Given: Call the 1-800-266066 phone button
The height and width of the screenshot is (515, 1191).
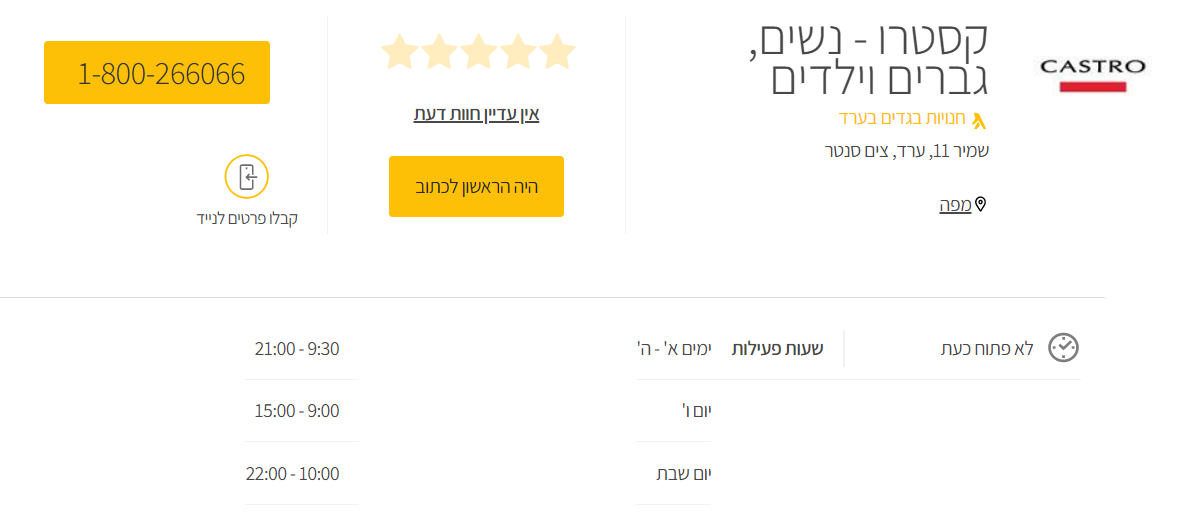Looking at the screenshot, I should click(157, 73).
